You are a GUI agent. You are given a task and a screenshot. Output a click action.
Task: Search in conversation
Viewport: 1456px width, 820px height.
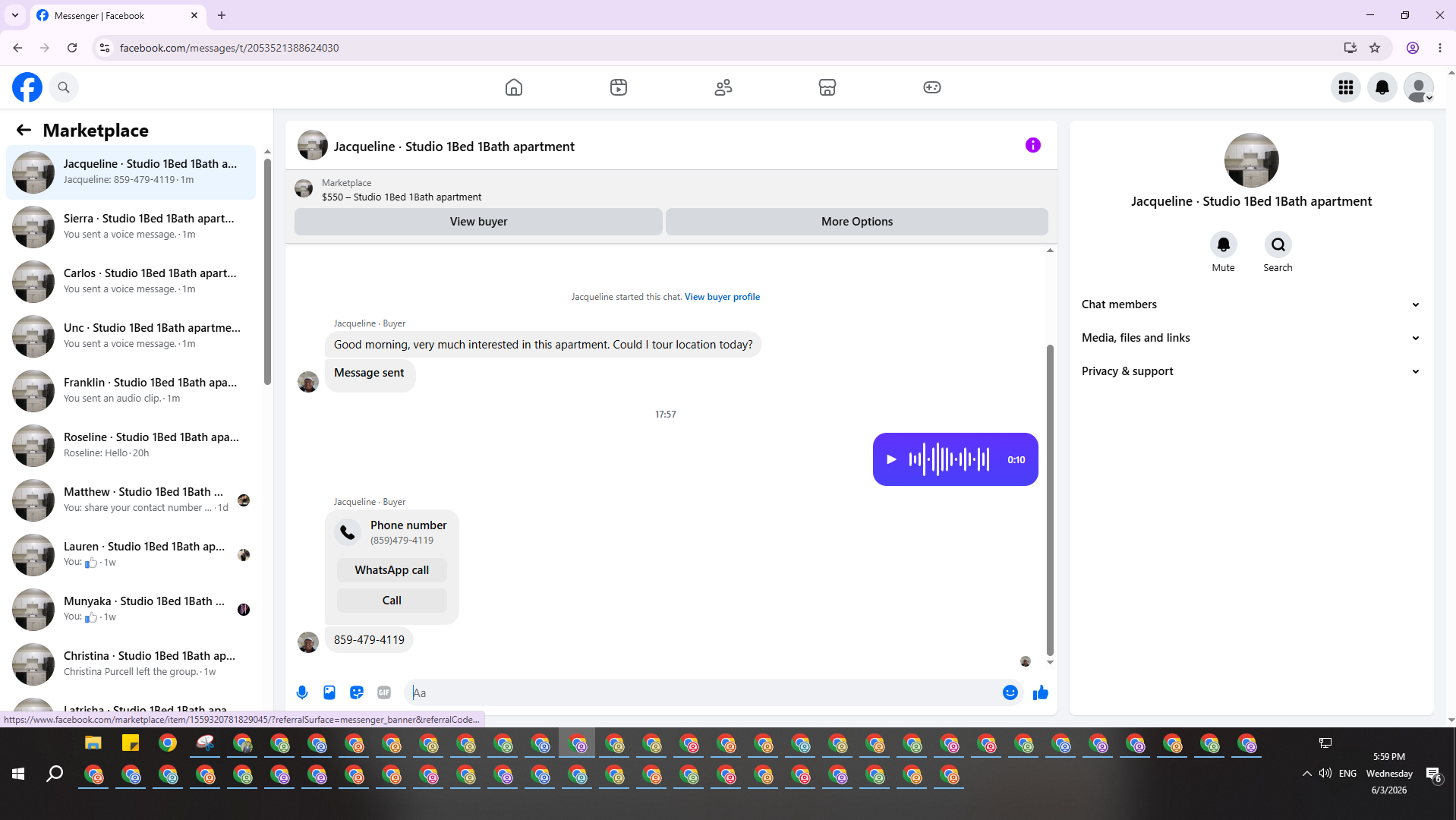[x=1278, y=244]
